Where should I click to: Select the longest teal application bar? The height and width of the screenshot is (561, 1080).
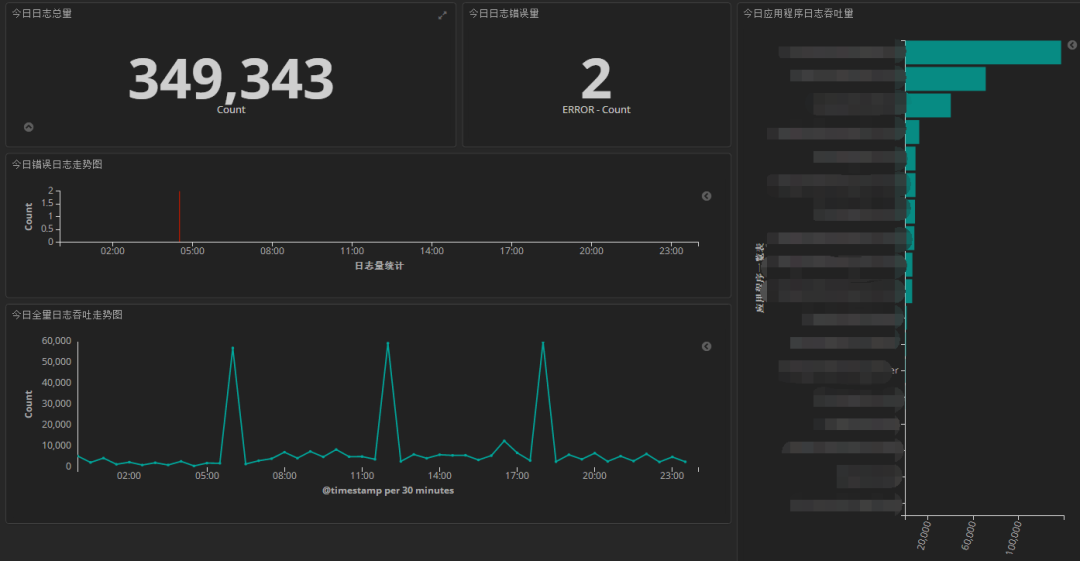pyautogui.click(x=983, y=52)
